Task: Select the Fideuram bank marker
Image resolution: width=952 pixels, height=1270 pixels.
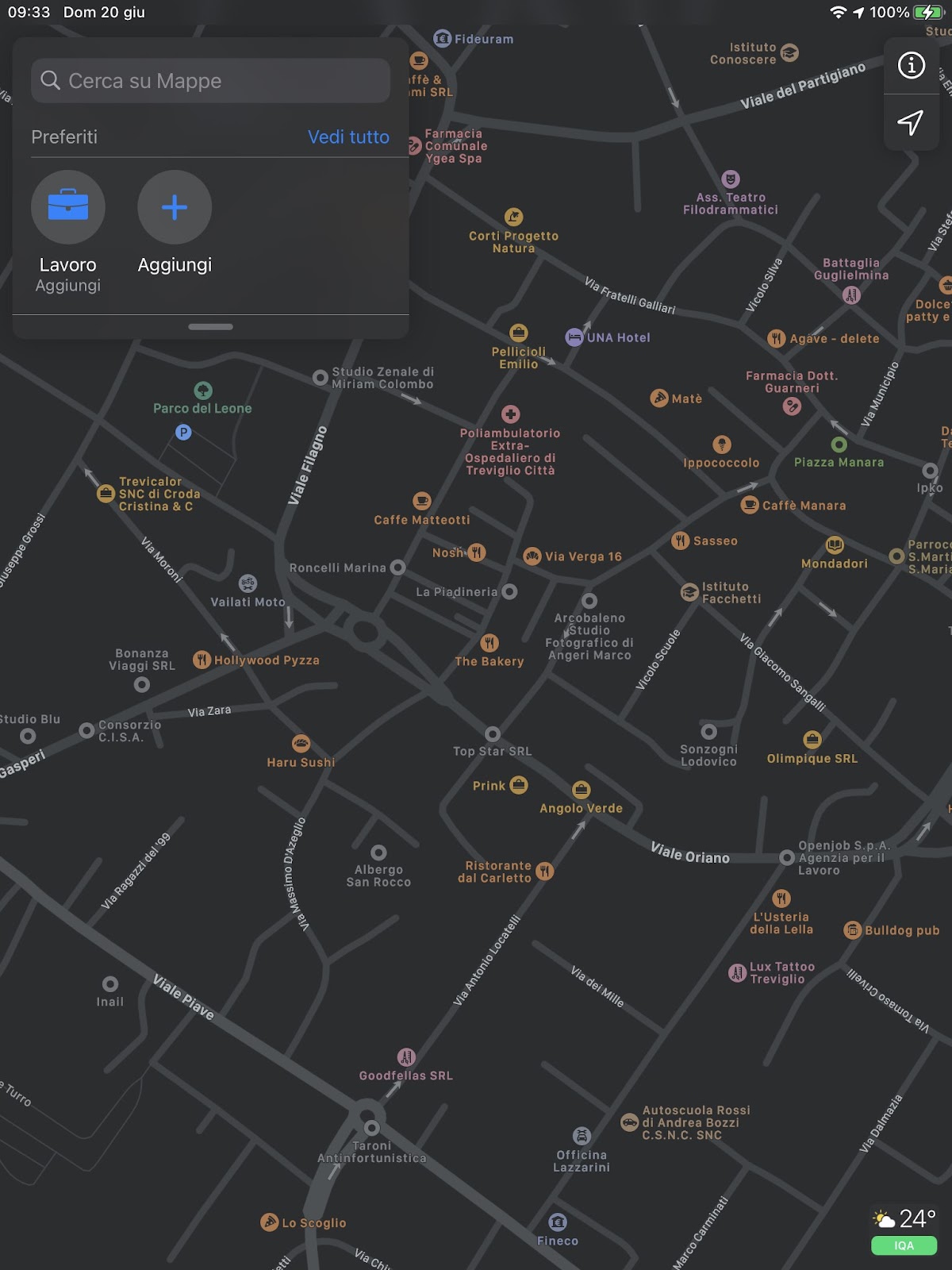Action: point(443,38)
